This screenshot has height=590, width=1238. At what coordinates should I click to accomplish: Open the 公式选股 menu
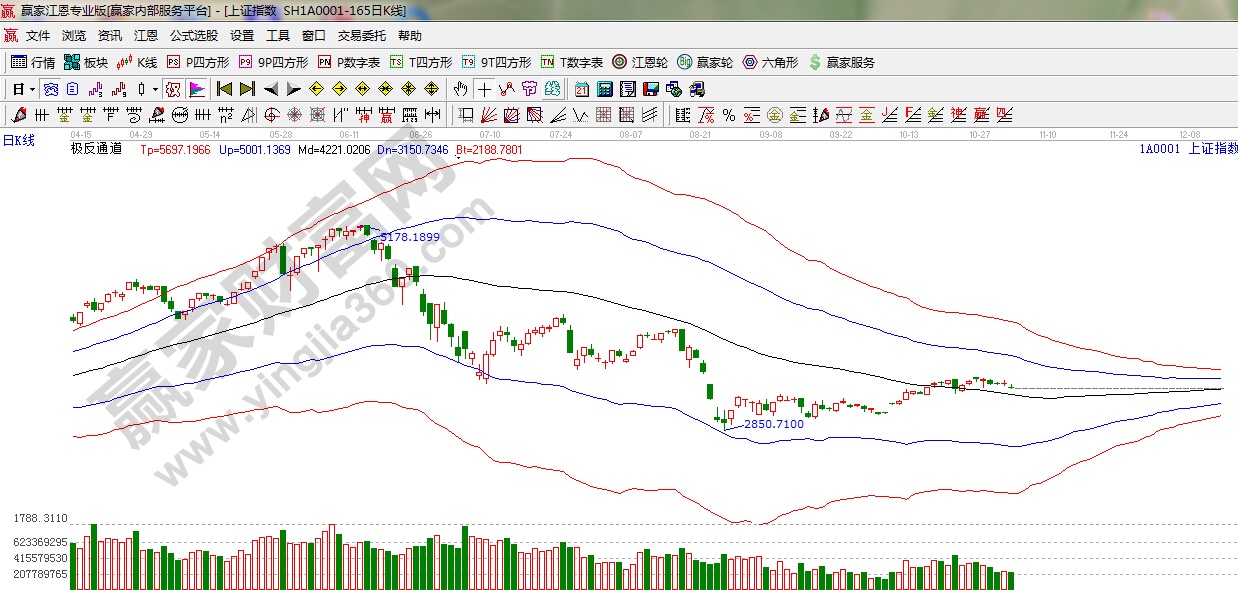(x=193, y=35)
